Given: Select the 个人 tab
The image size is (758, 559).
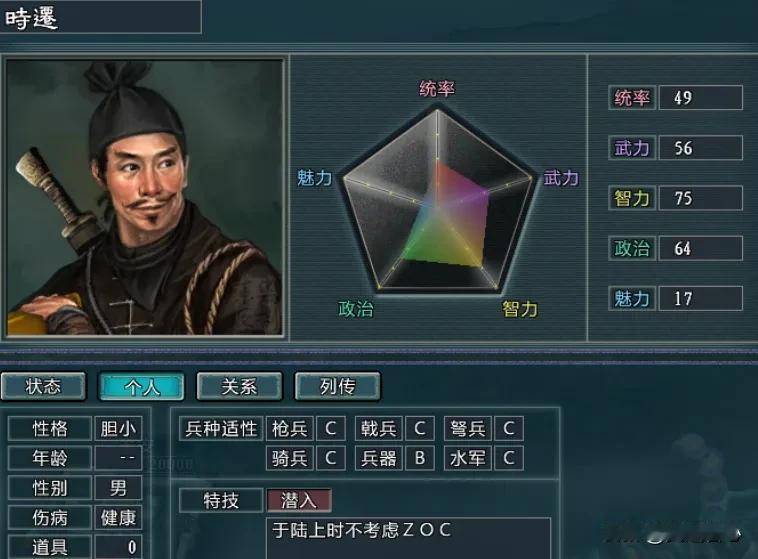Looking at the screenshot, I should [142, 386].
